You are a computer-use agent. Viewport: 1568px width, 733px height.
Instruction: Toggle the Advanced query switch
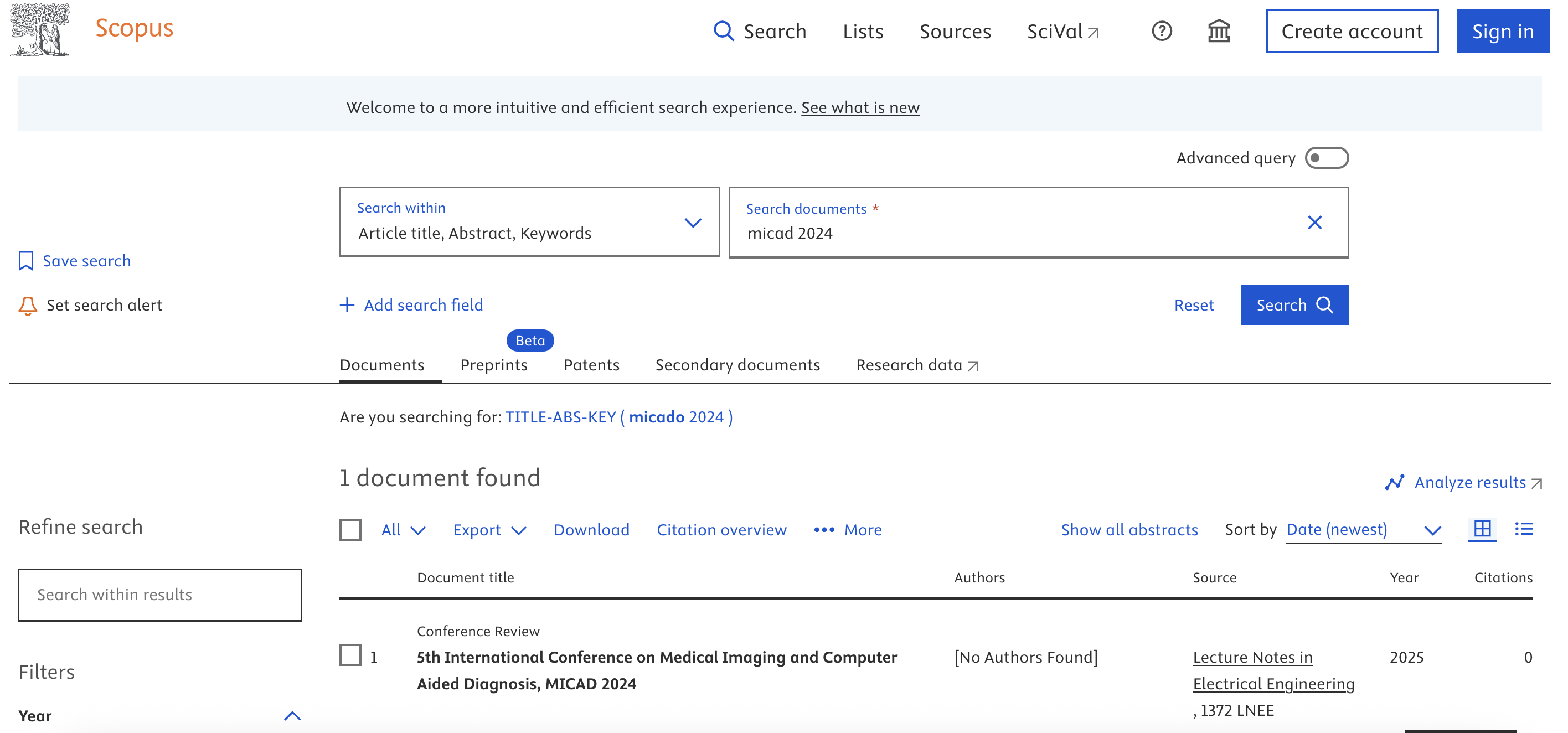[x=1327, y=158]
